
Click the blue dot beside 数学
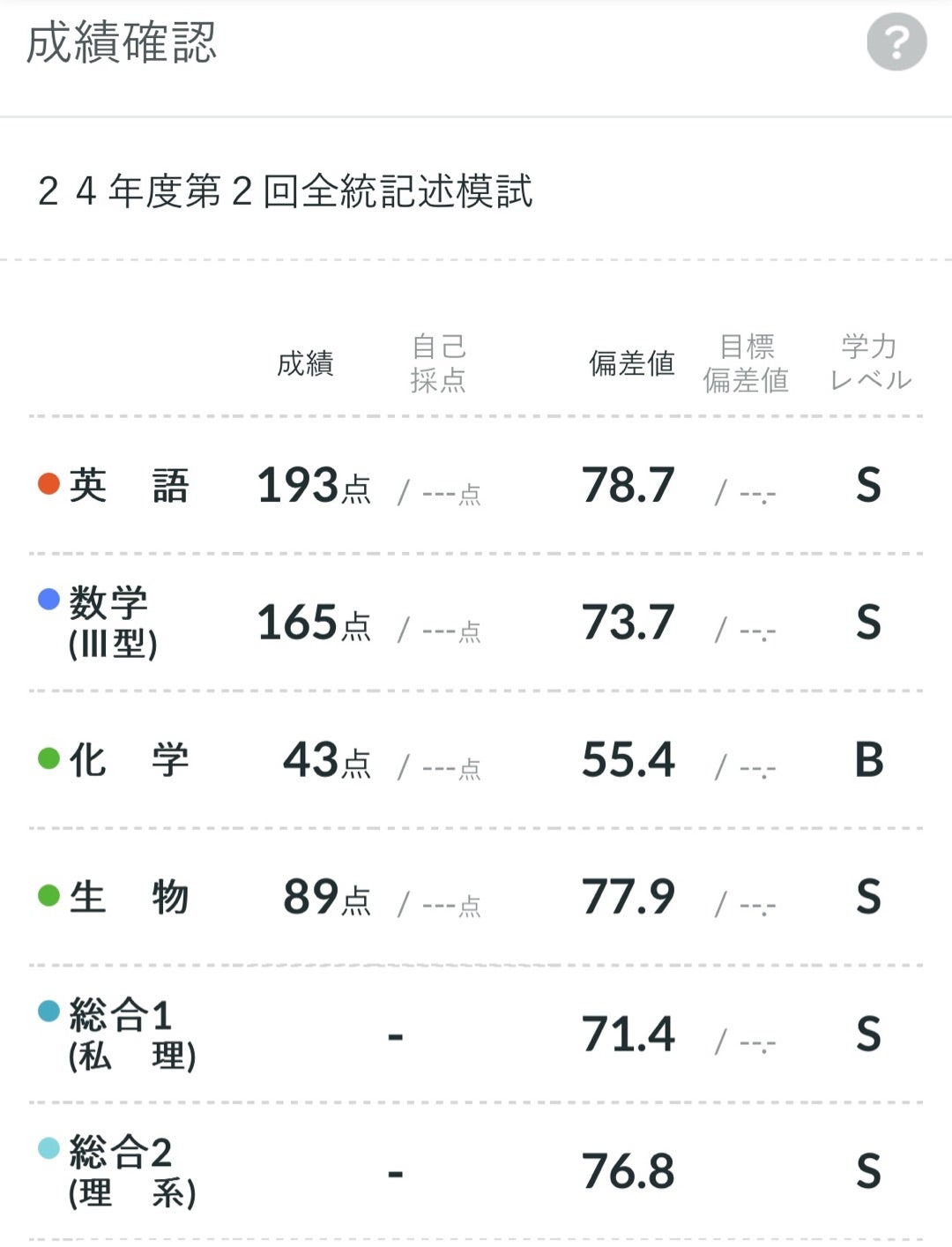[x=48, y=600]
